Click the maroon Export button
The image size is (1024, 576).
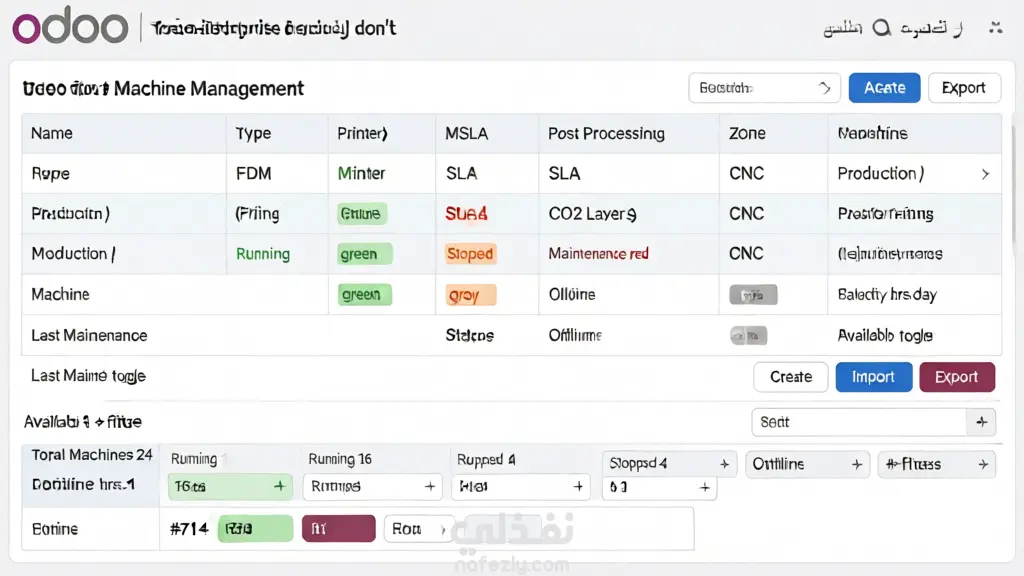957,377
